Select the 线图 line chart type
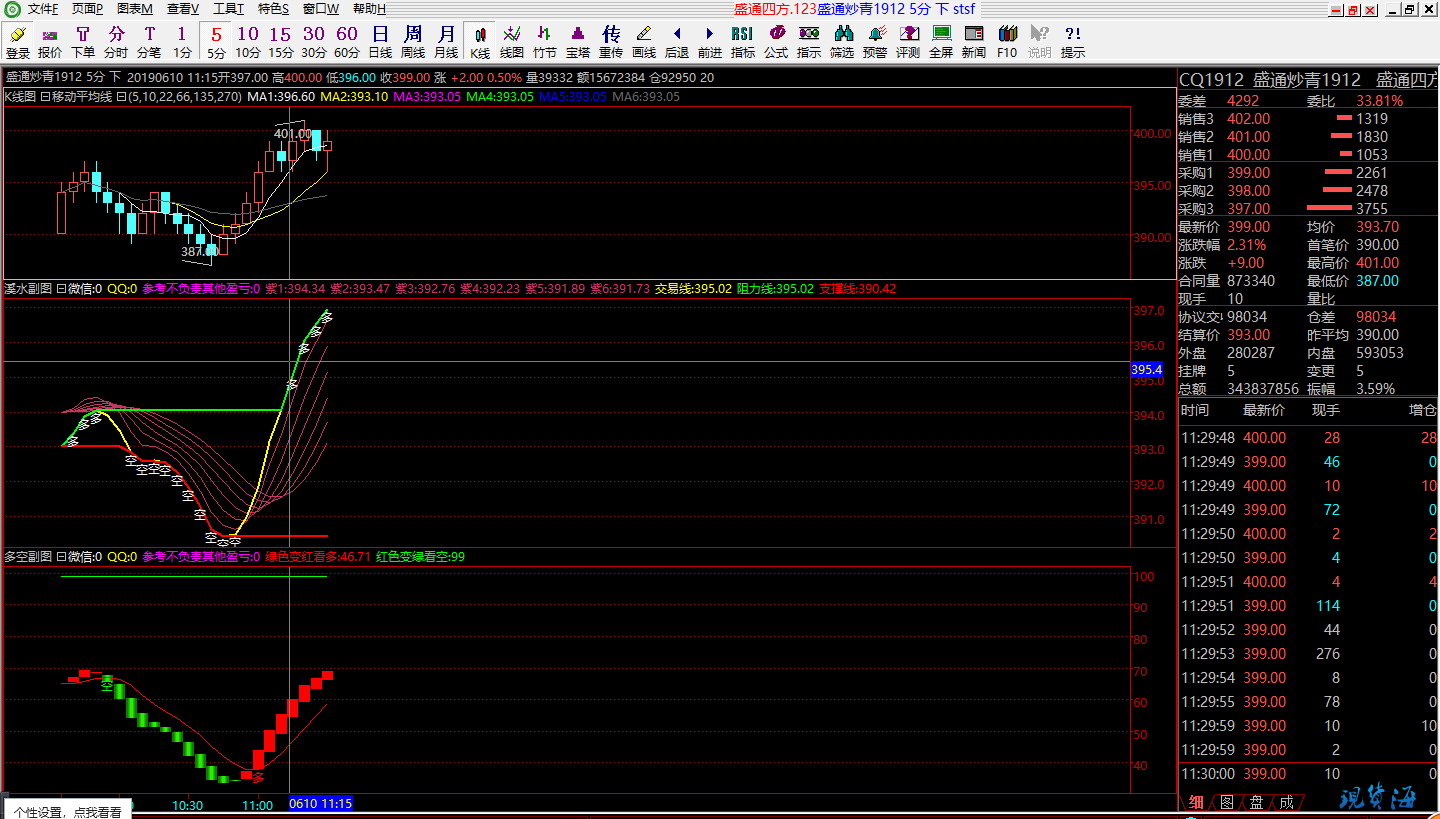 click(512, 42)
